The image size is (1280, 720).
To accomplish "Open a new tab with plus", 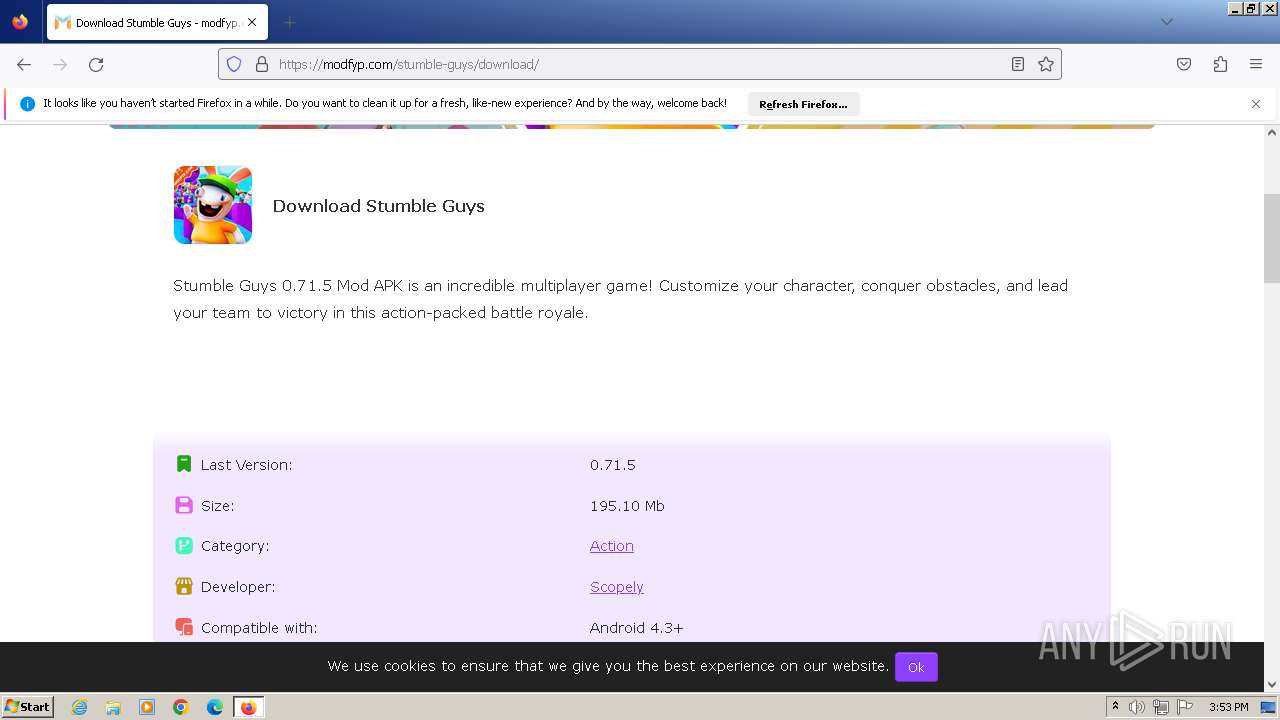I will click(289, 22).
